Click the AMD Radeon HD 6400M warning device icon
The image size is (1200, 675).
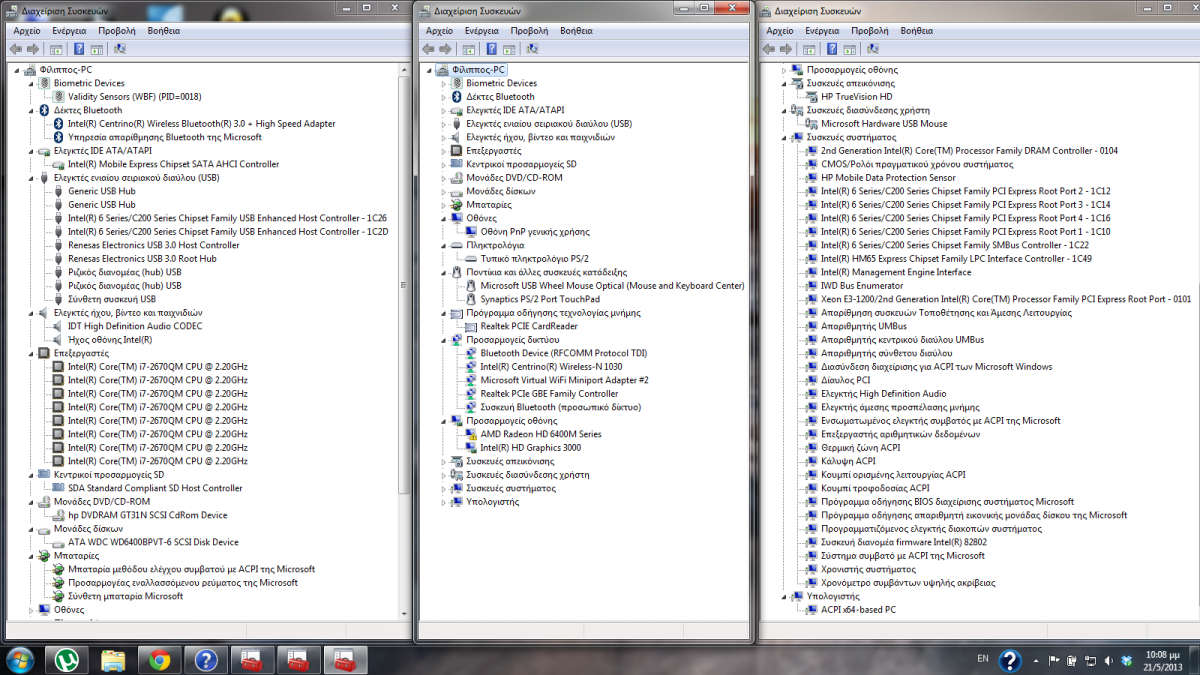tap(472, 434)
